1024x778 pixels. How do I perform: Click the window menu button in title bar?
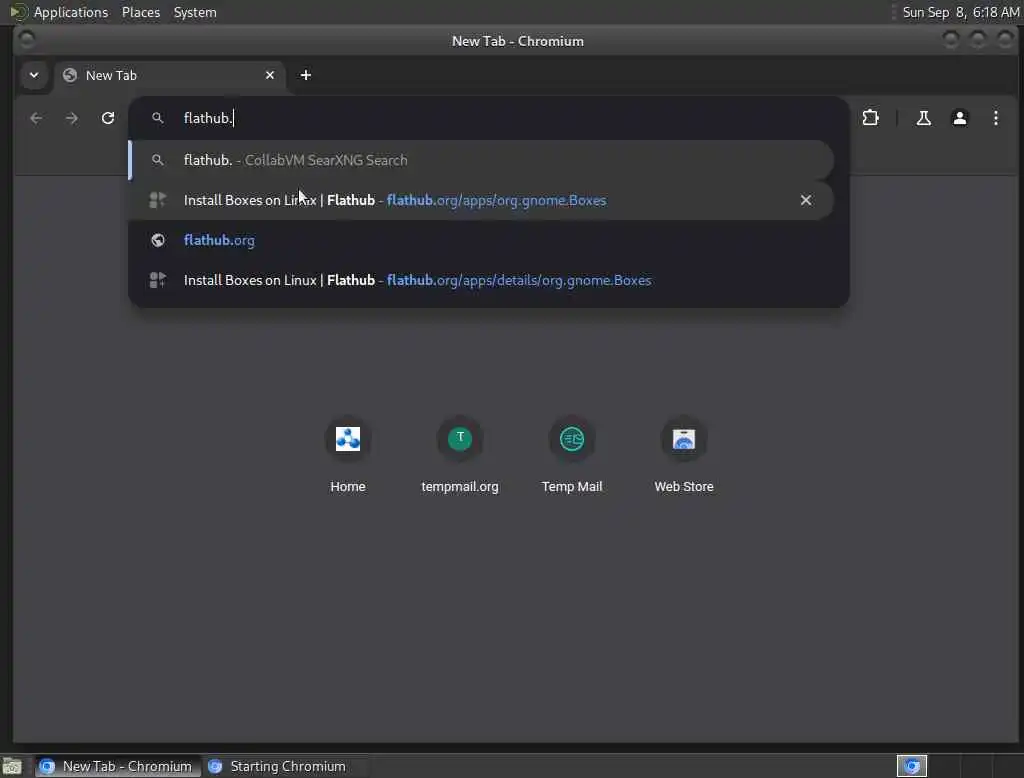[x=27, y=40]
